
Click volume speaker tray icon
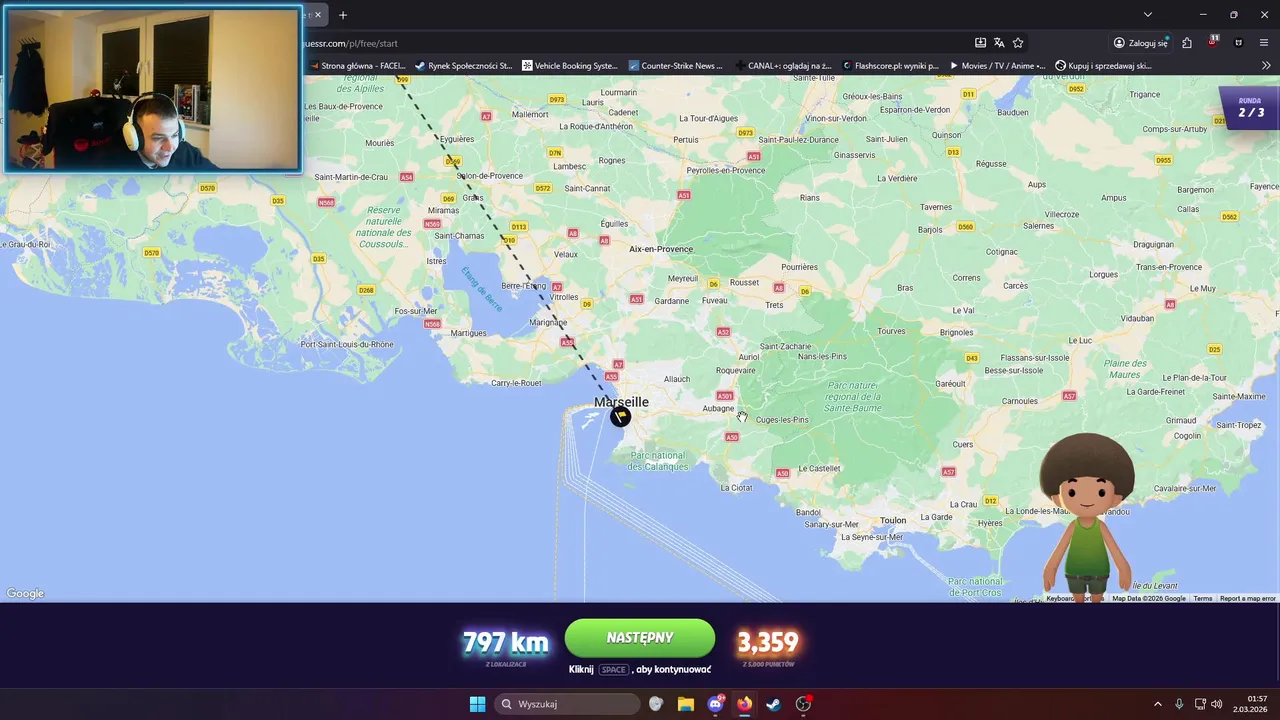pos(1217,704)
